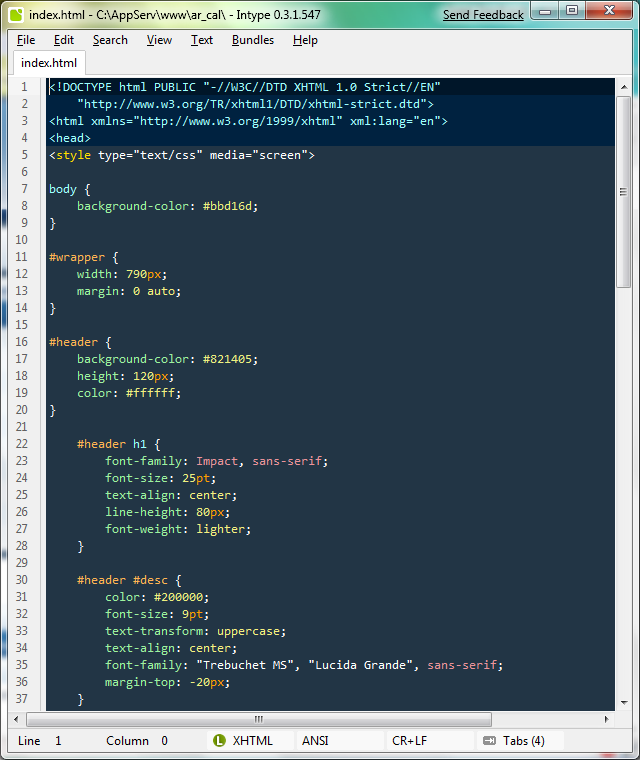Click the Line 1 status indicator
Screen dimensions: 640x760
(x=40, y=741)
